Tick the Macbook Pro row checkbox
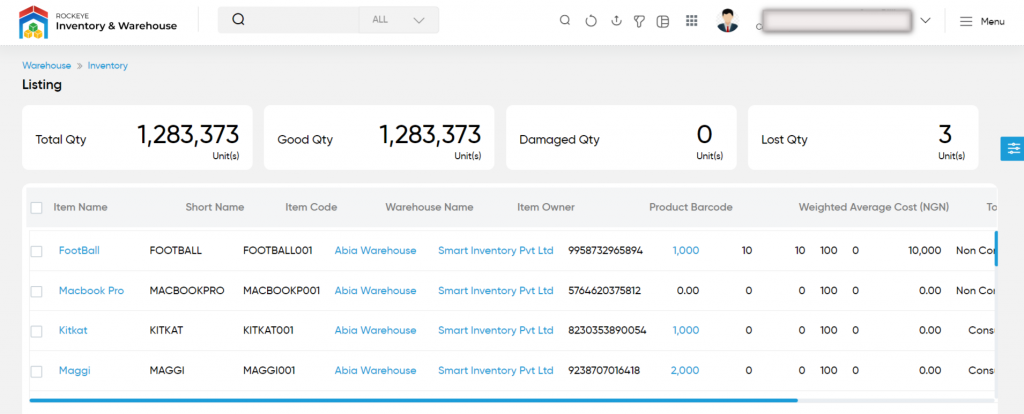Screen dimensions: 1024x414 pyautogui.click(x=37, y=291)
